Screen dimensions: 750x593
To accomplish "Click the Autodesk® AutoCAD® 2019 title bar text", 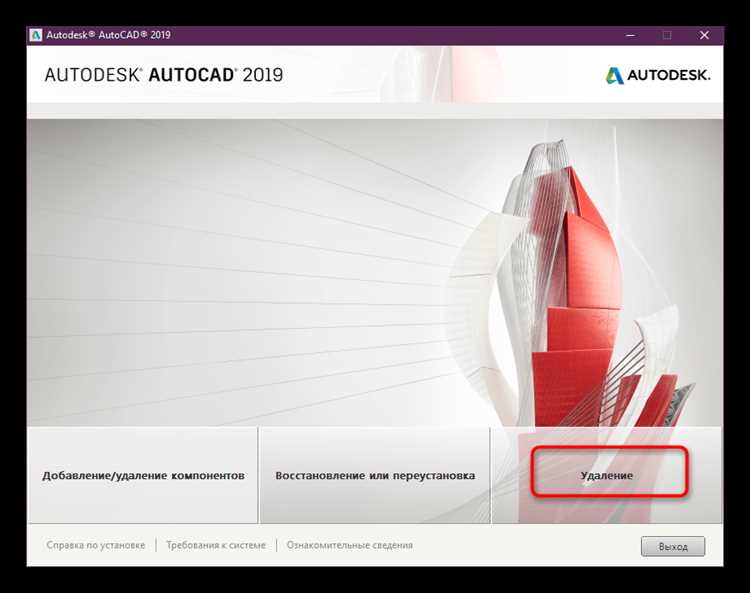I will (x=109, y=35).
